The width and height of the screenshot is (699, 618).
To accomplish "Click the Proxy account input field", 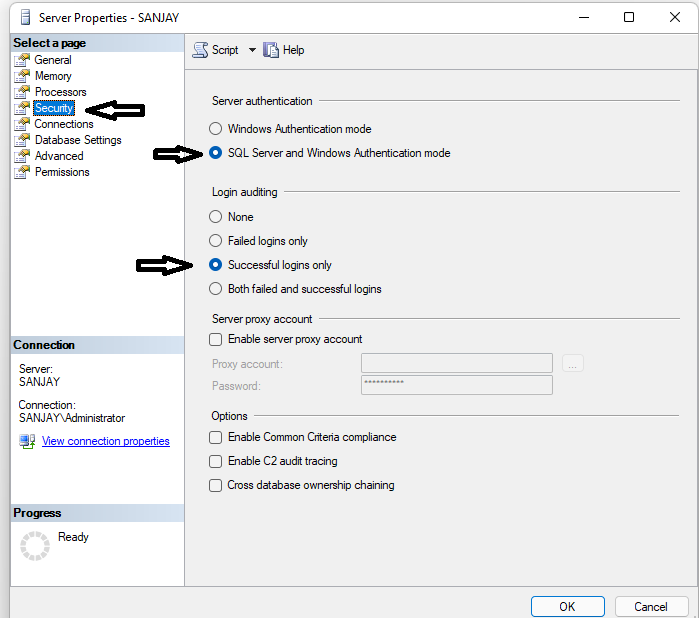I will [x=457, y=363].
